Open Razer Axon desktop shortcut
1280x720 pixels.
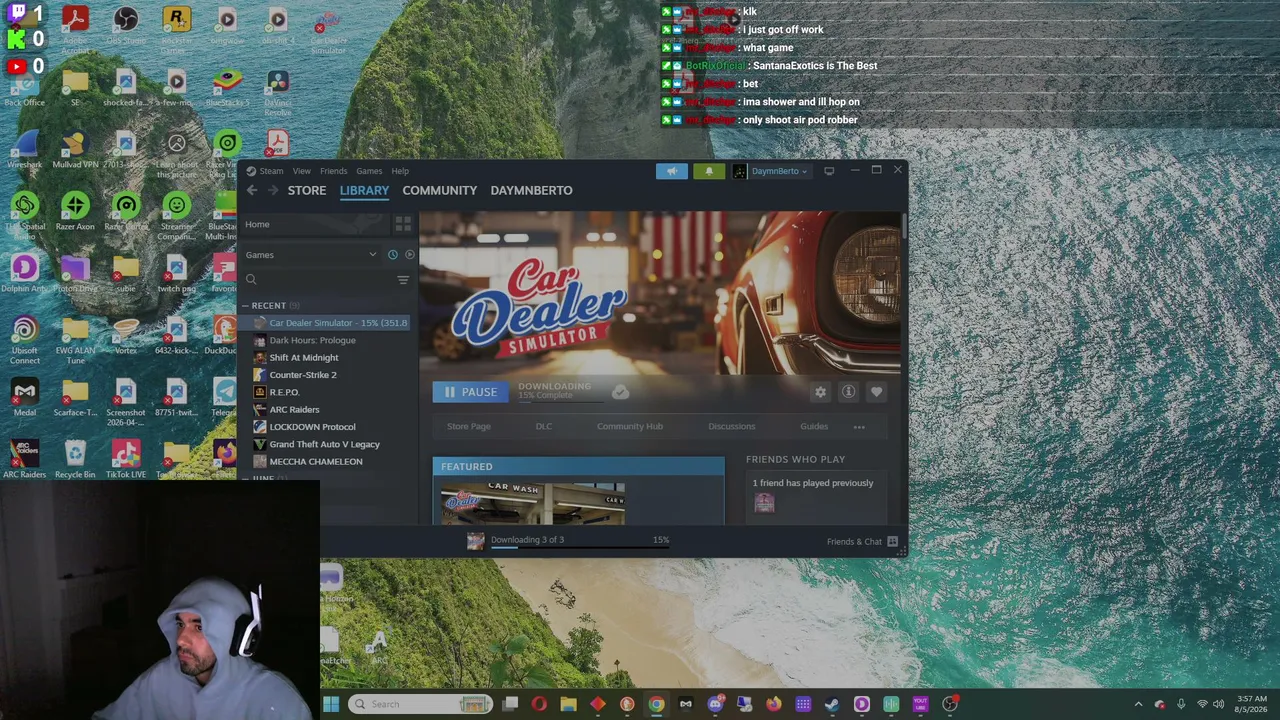pyautogui.click(x=75, y=212)
